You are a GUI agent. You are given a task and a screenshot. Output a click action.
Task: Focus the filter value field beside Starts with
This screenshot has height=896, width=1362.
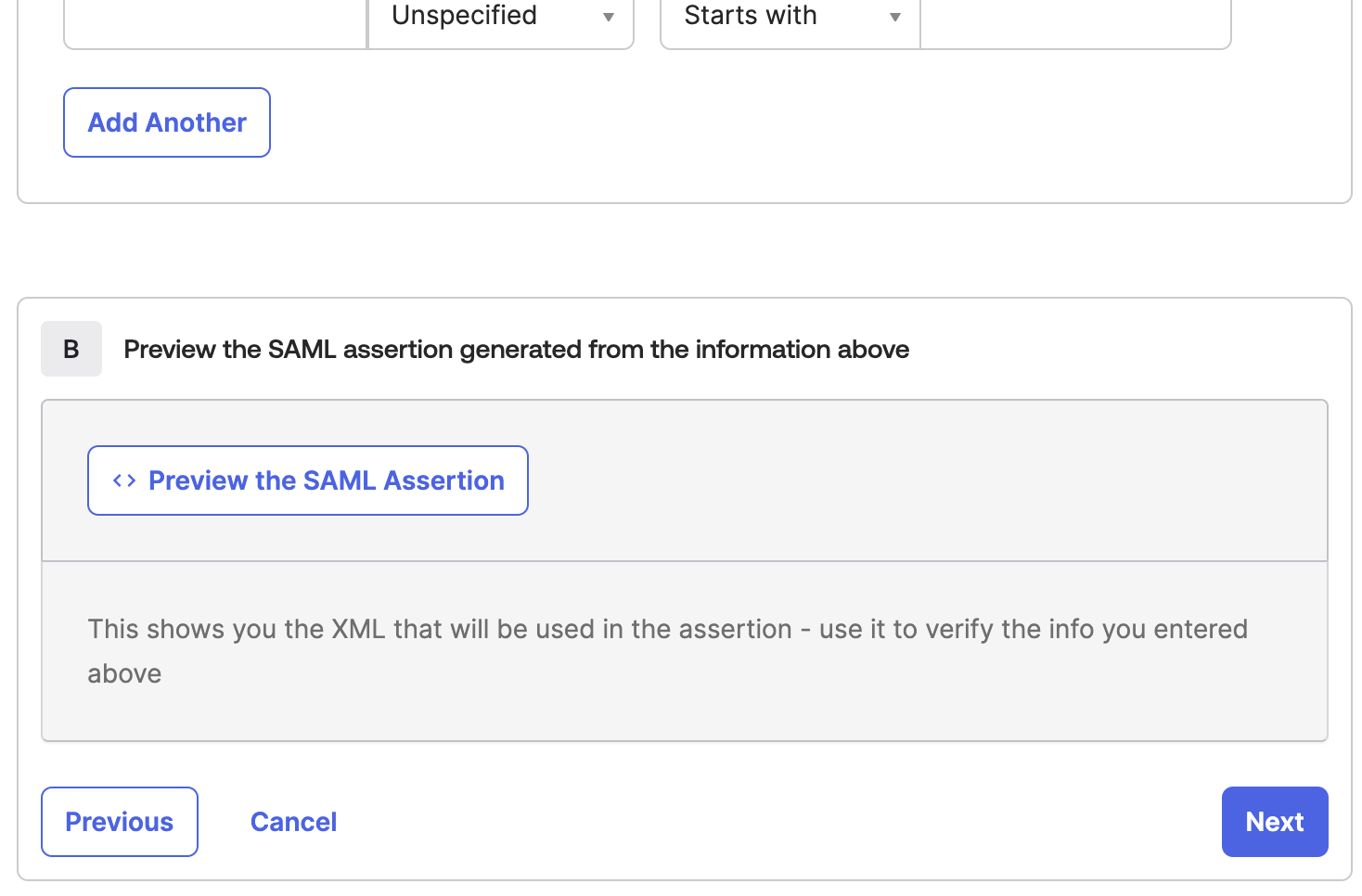point(1075,17)
